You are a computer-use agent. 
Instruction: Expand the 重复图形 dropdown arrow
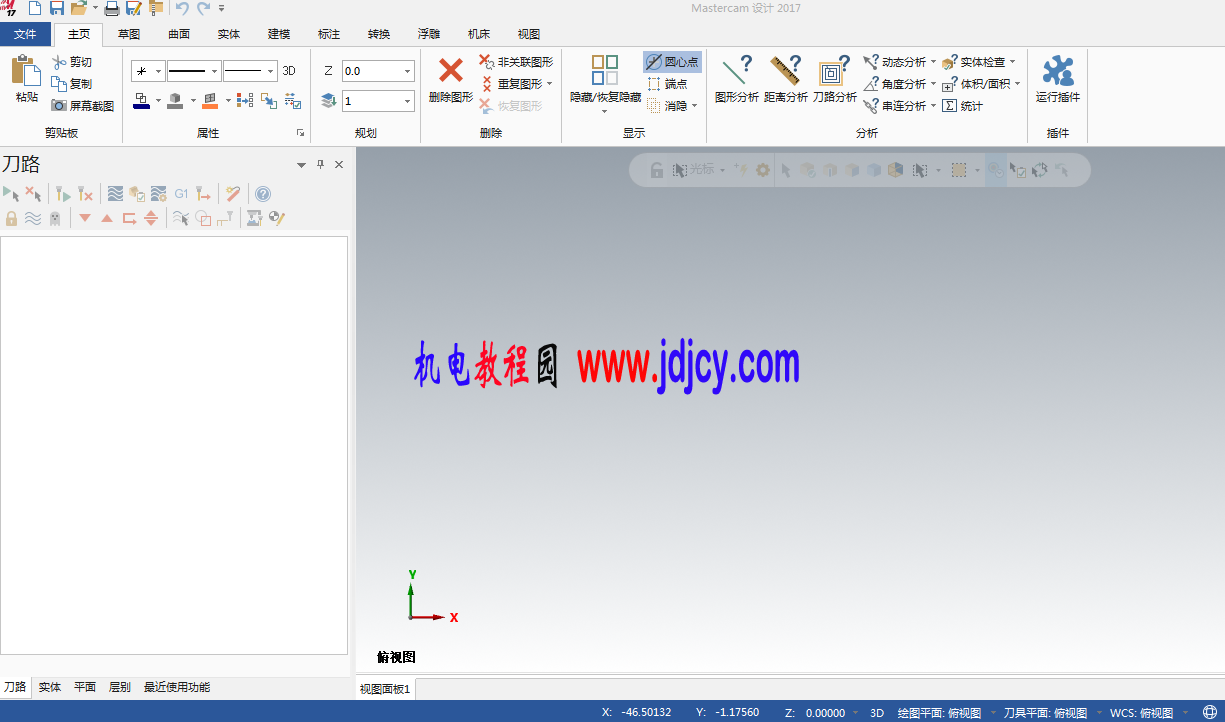point(550,84)
